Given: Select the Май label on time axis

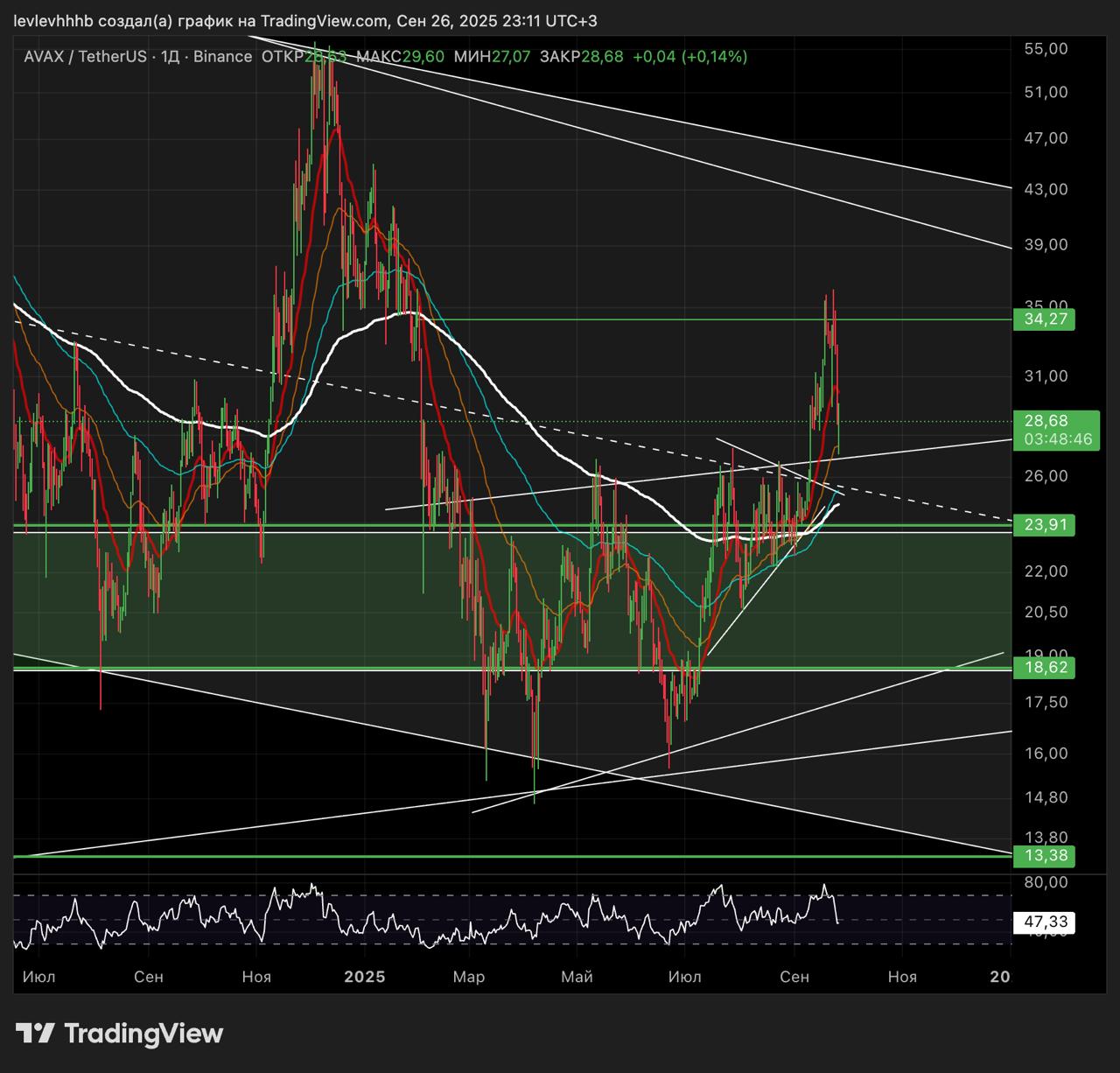Looking at the screenshot, I should 577,977.
